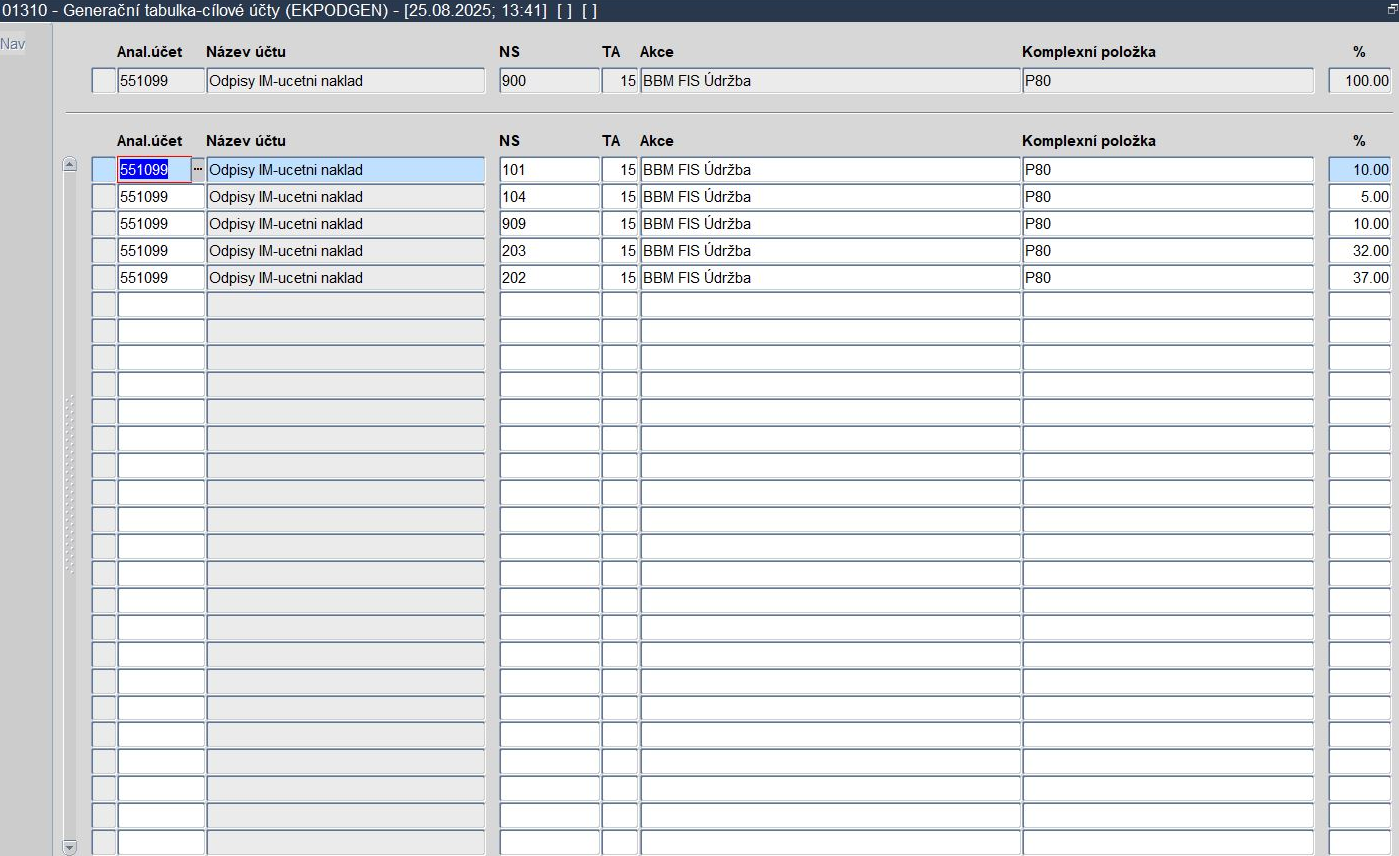Click the NS field containing 900
The height and width of the screenshot is (856, 1399).
coord(549,81)
